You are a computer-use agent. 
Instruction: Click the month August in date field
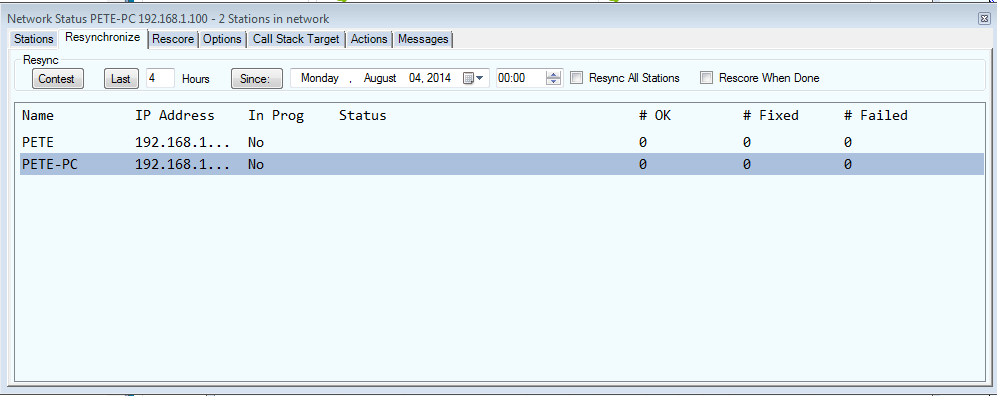click(x=380, y=78)
